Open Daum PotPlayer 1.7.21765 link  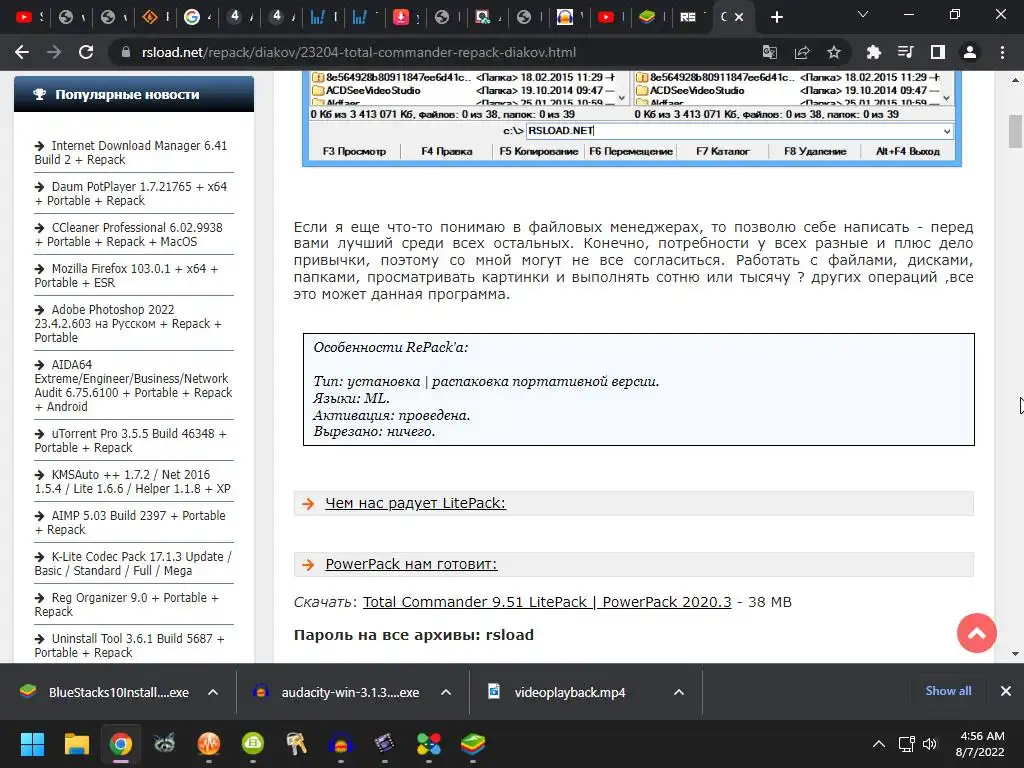tap(131, 194)
